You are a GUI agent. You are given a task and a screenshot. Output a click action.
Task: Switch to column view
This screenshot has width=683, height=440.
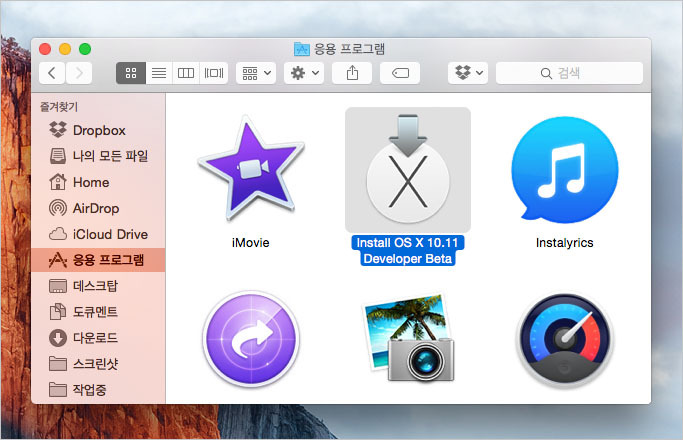coord(186,73)
